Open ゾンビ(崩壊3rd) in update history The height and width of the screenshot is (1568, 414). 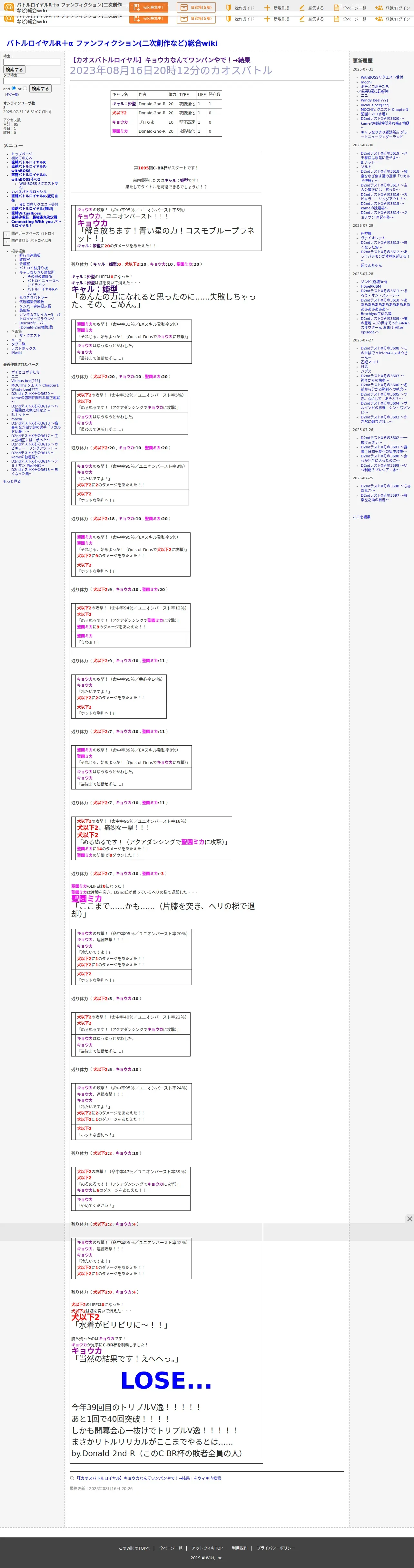click(373, 282)
